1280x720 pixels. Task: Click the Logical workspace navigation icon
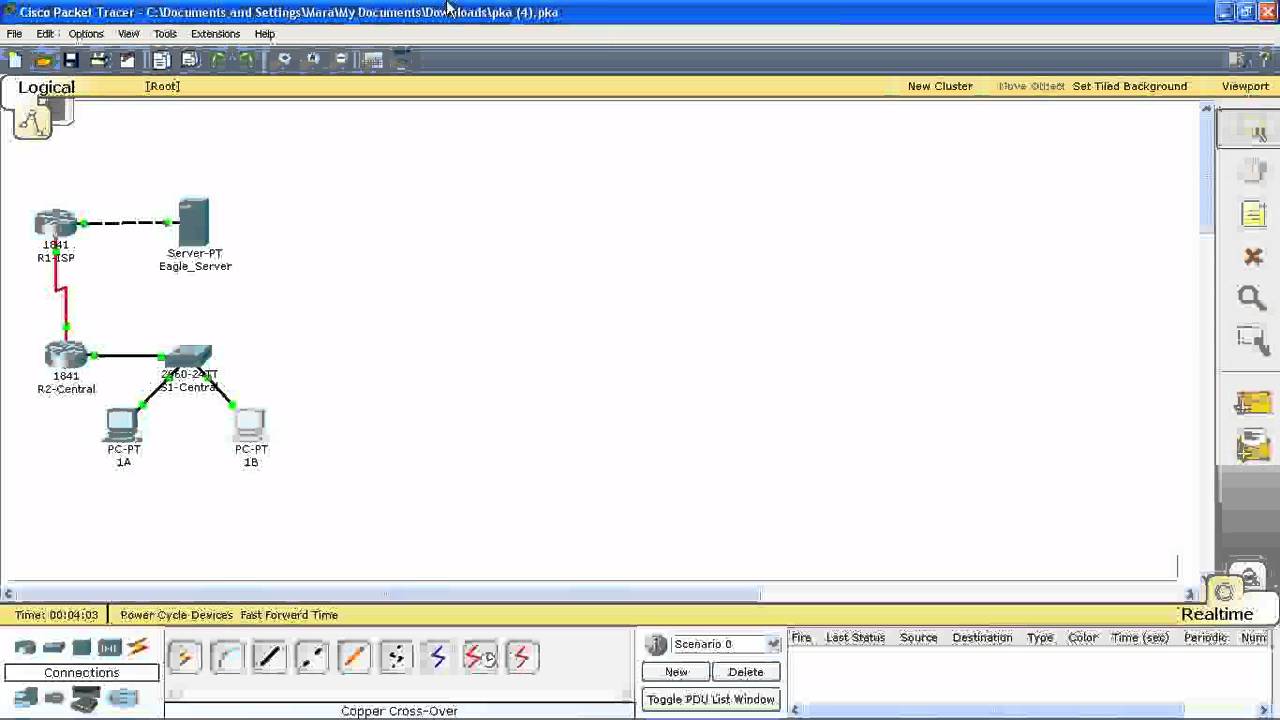pyautogui.click(x=32, y=122)
